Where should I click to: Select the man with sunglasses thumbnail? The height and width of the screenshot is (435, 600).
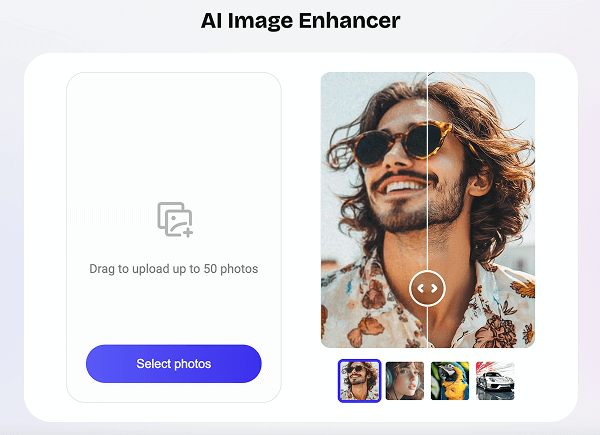pyautogui.click(x=359, y=381)
